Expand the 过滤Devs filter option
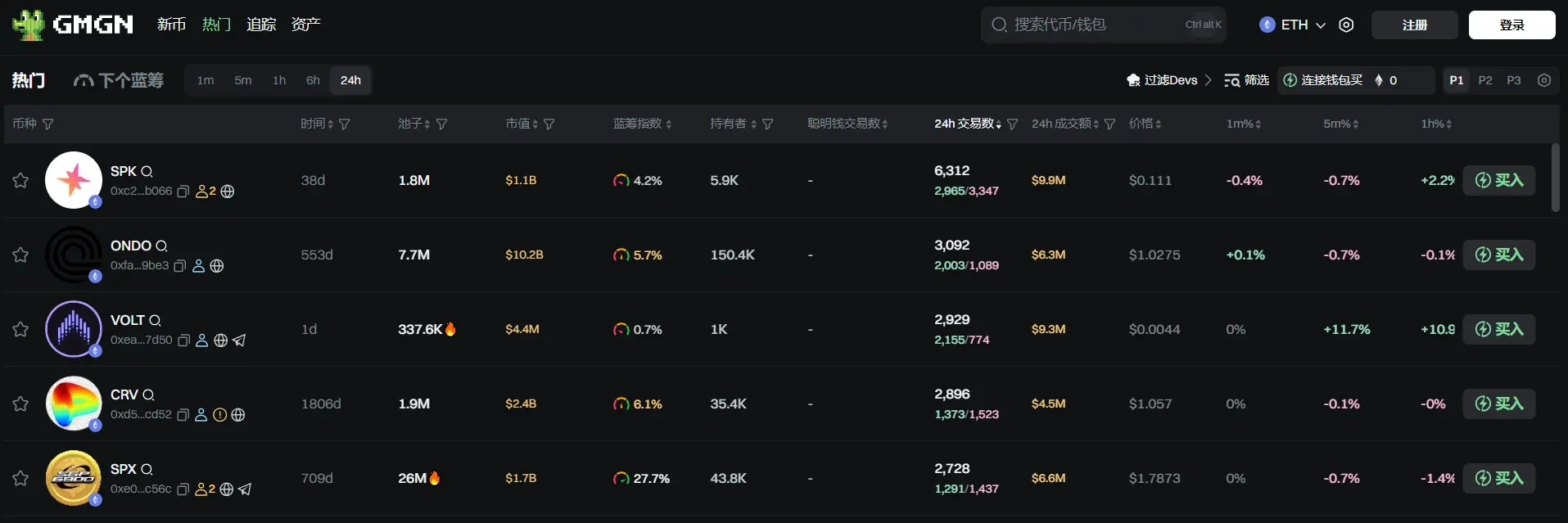Viewport: 1568px width, 523px height. tap(1169, 80)
